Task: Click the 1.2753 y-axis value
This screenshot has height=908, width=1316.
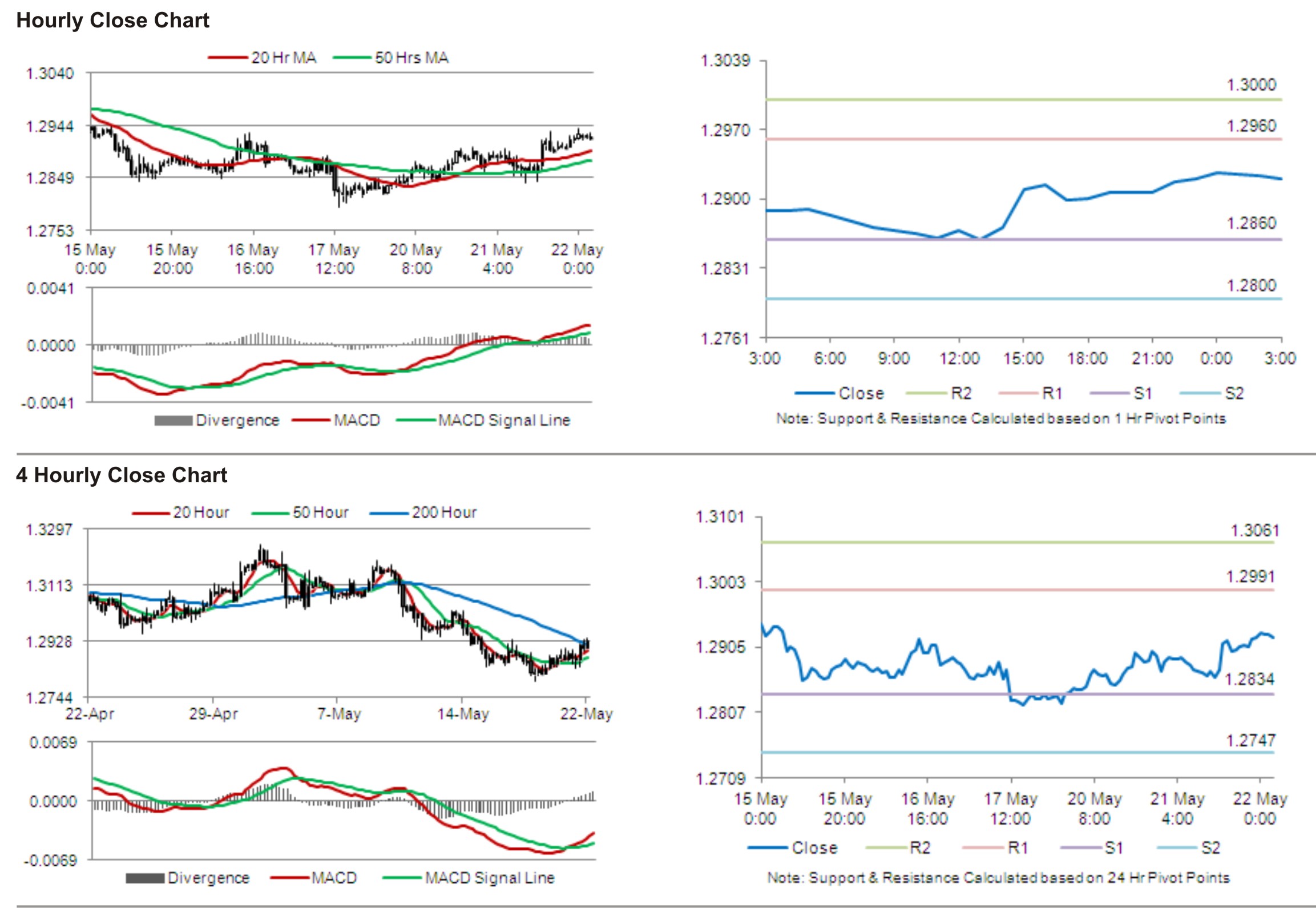Action: tap(50, 231)
